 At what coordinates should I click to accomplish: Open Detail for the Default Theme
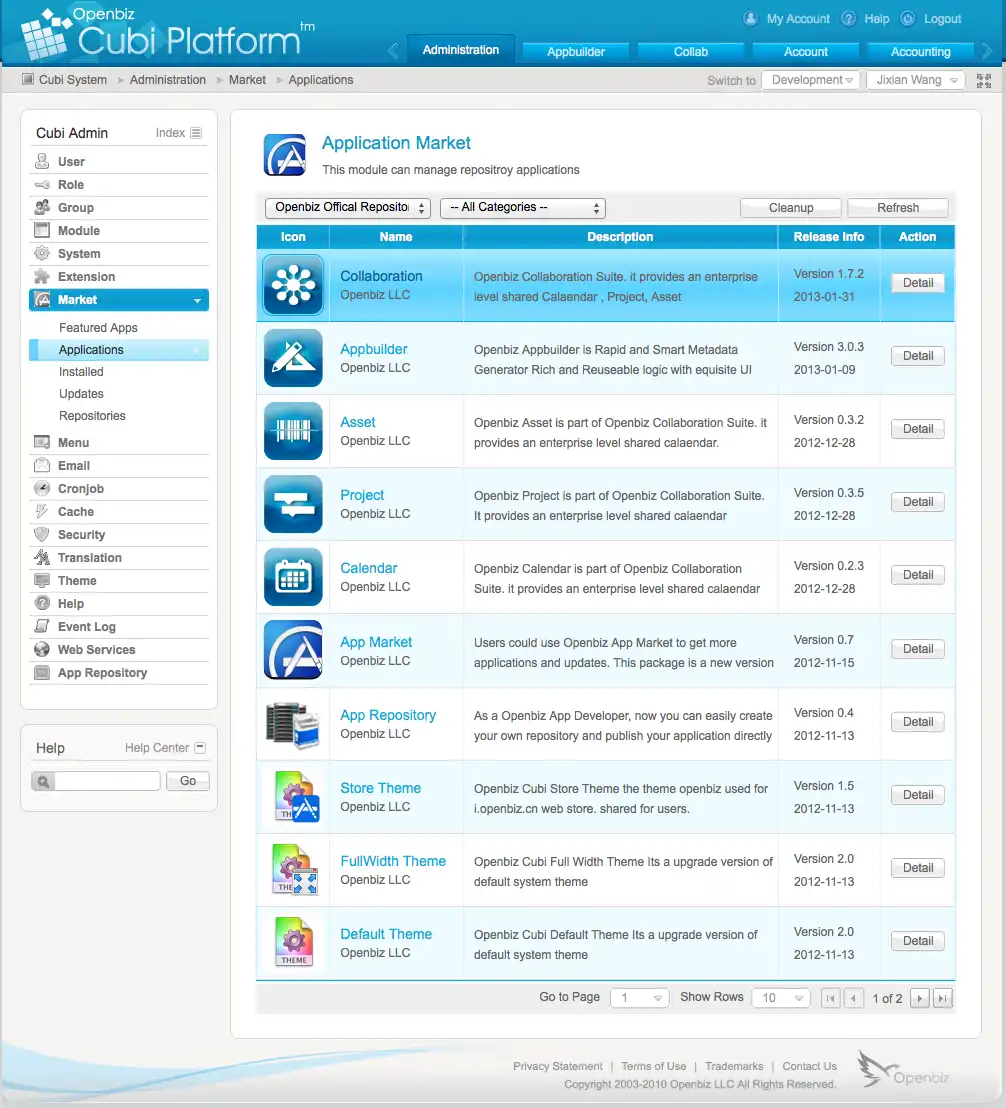point(918,941)
